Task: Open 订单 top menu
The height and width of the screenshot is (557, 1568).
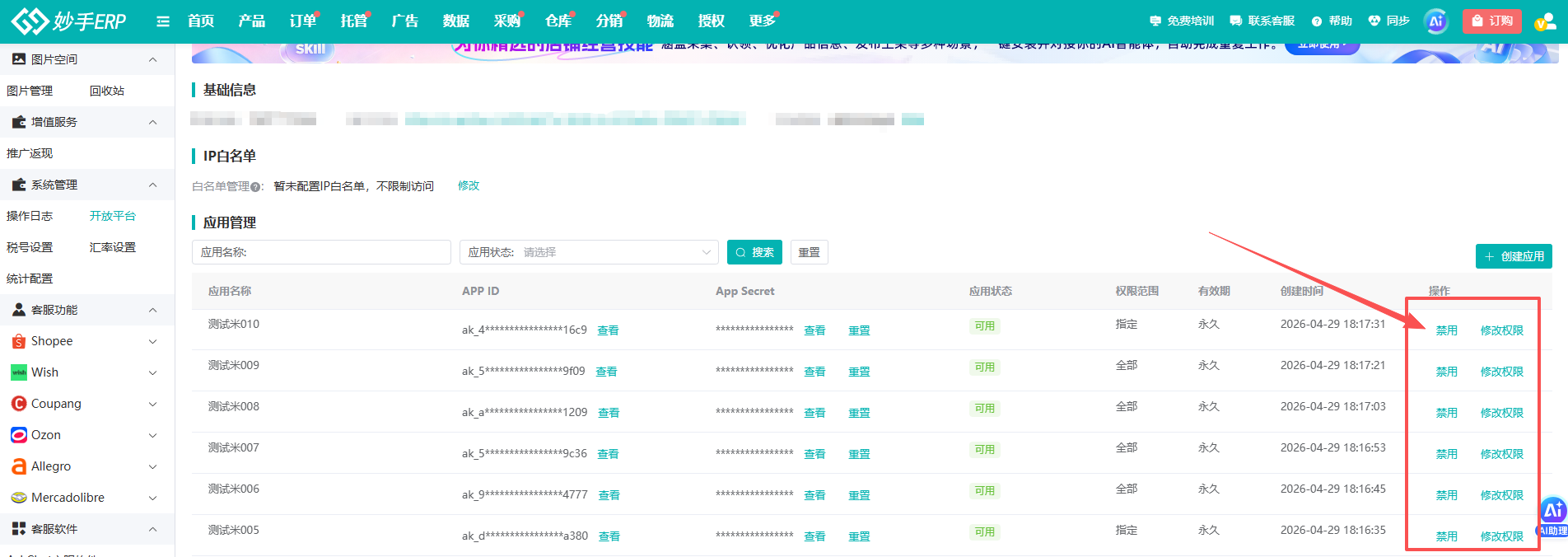Action: pyautogui.click(x=303, y=21)
